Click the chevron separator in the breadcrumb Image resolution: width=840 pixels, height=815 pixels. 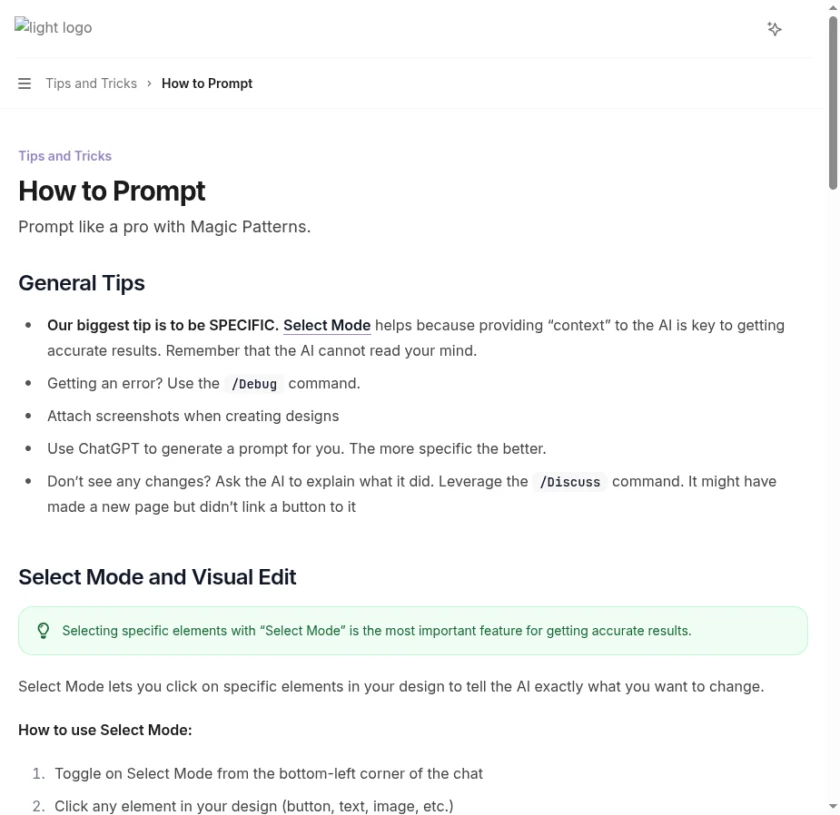[148, 83]
